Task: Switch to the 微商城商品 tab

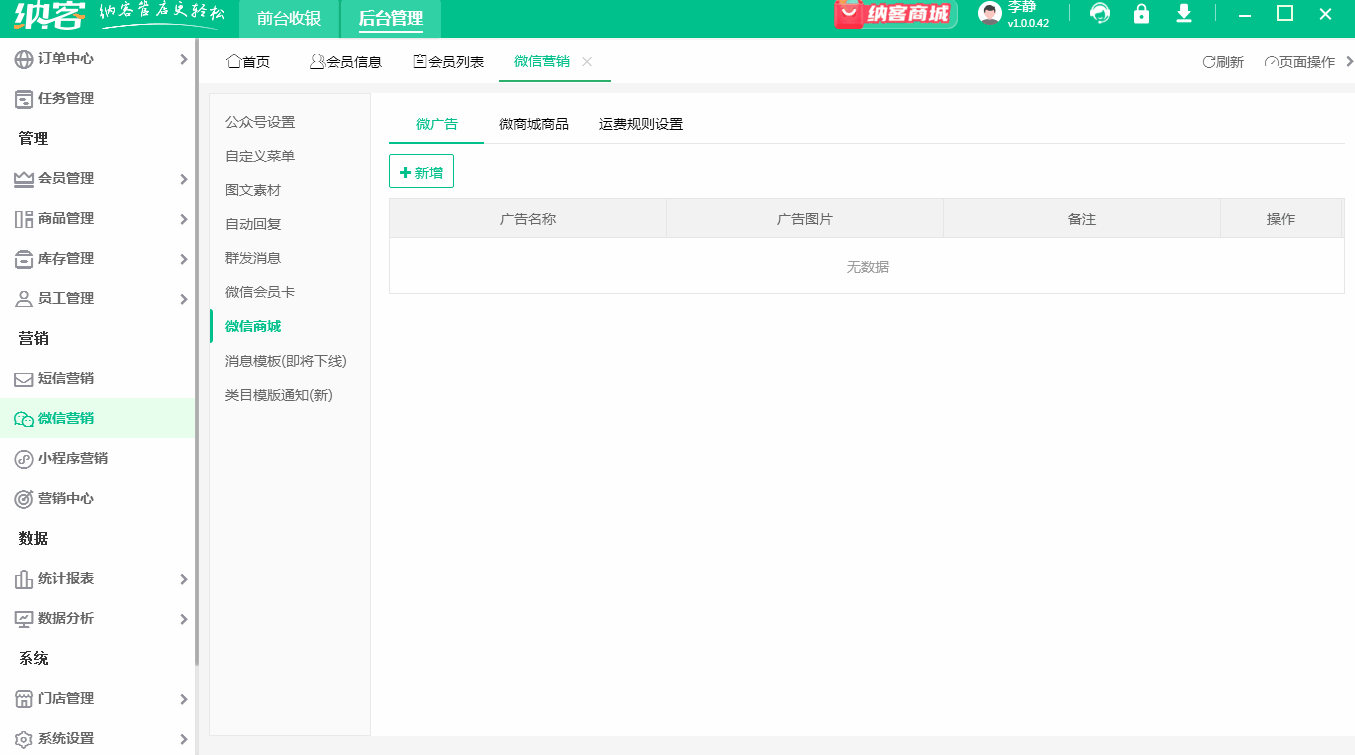Action: [x=533, y=123]
